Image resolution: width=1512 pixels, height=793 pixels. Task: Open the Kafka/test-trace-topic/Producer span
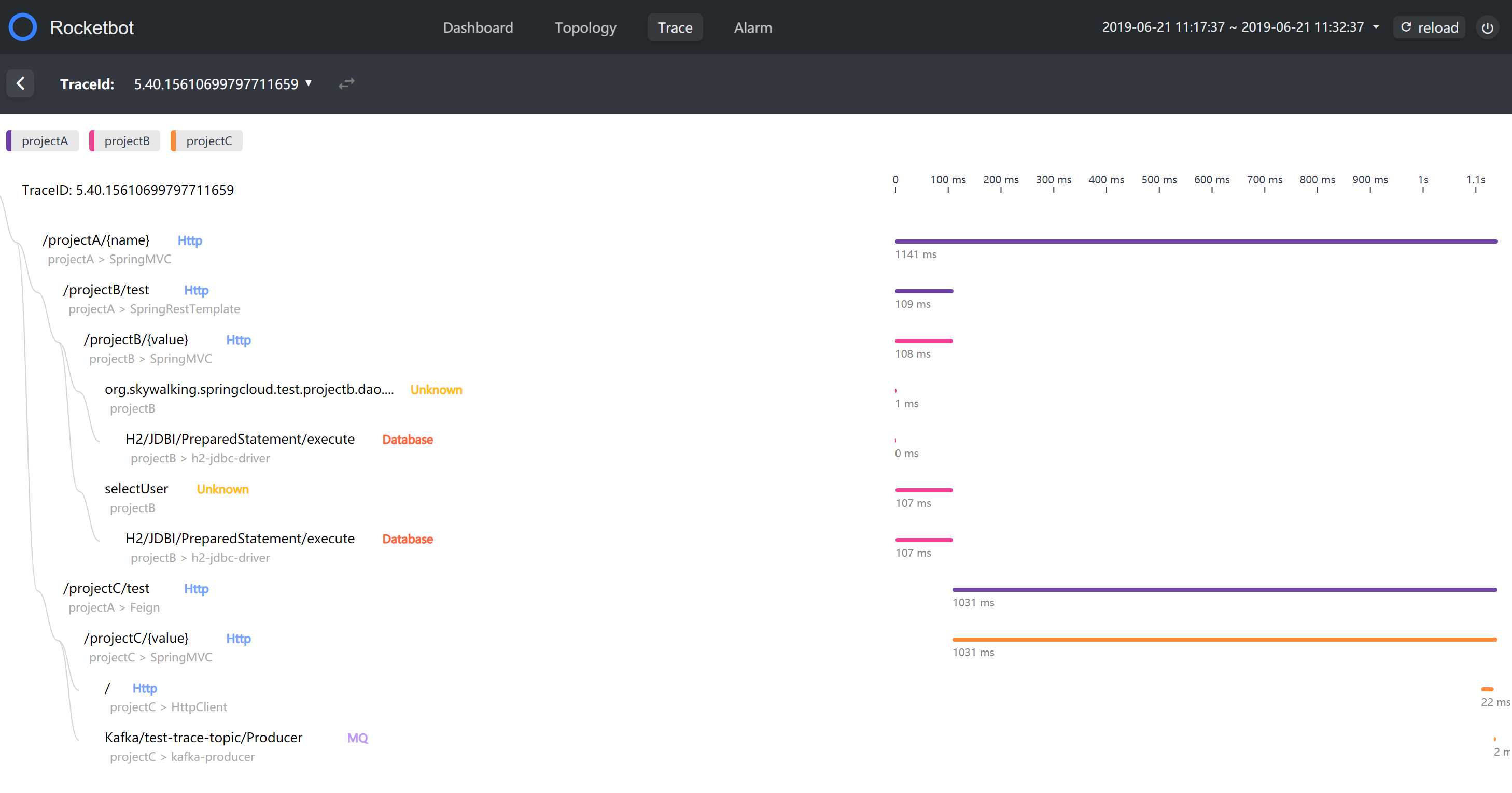[x=203, y=737]
